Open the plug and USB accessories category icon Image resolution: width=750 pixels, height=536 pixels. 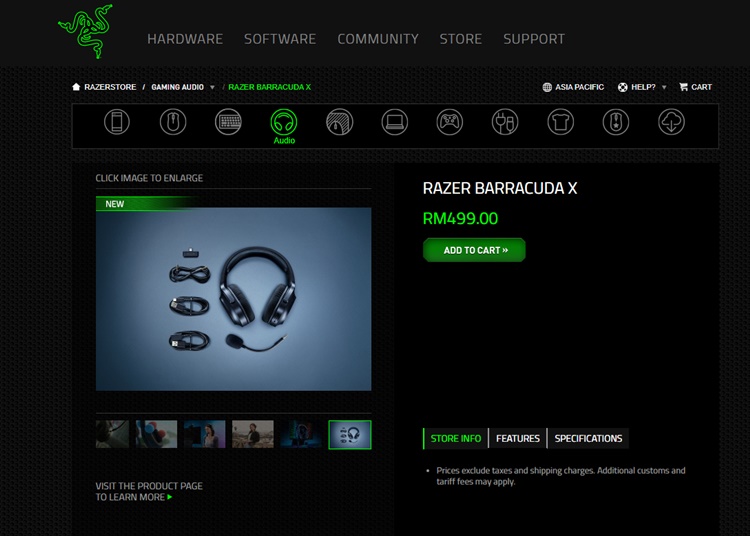click(x=505, y=122)
